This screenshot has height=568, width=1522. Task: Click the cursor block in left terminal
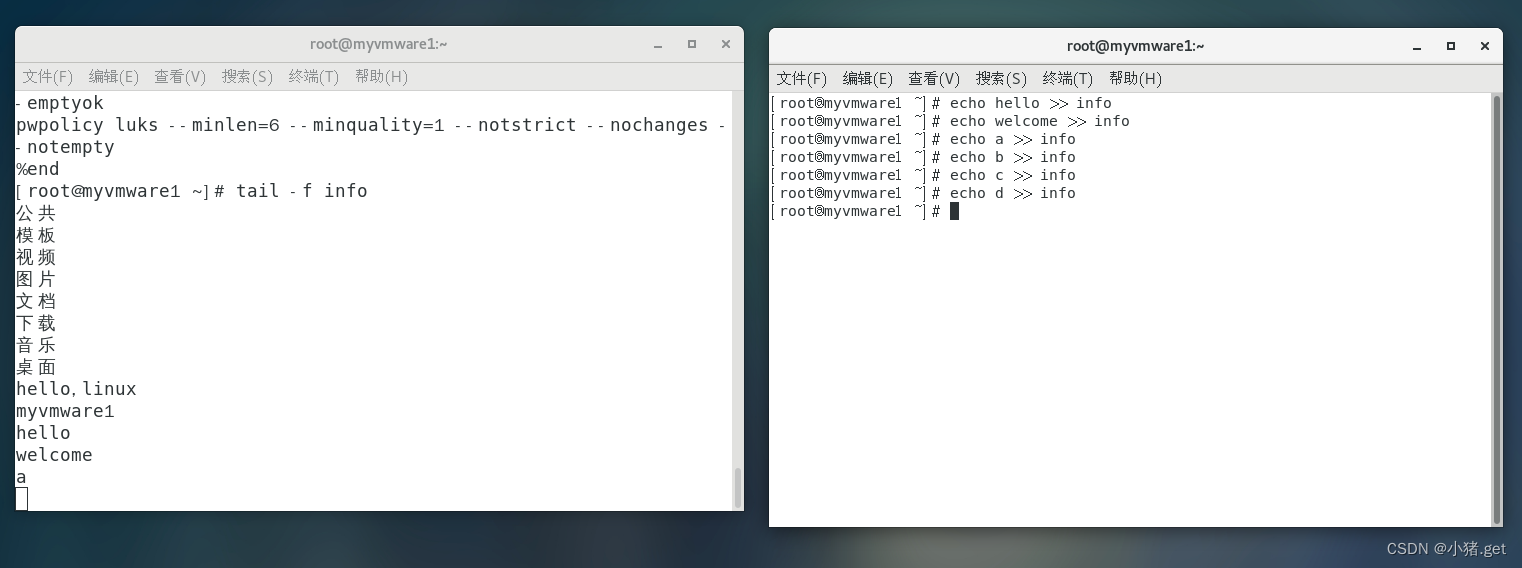coord(22,499)
